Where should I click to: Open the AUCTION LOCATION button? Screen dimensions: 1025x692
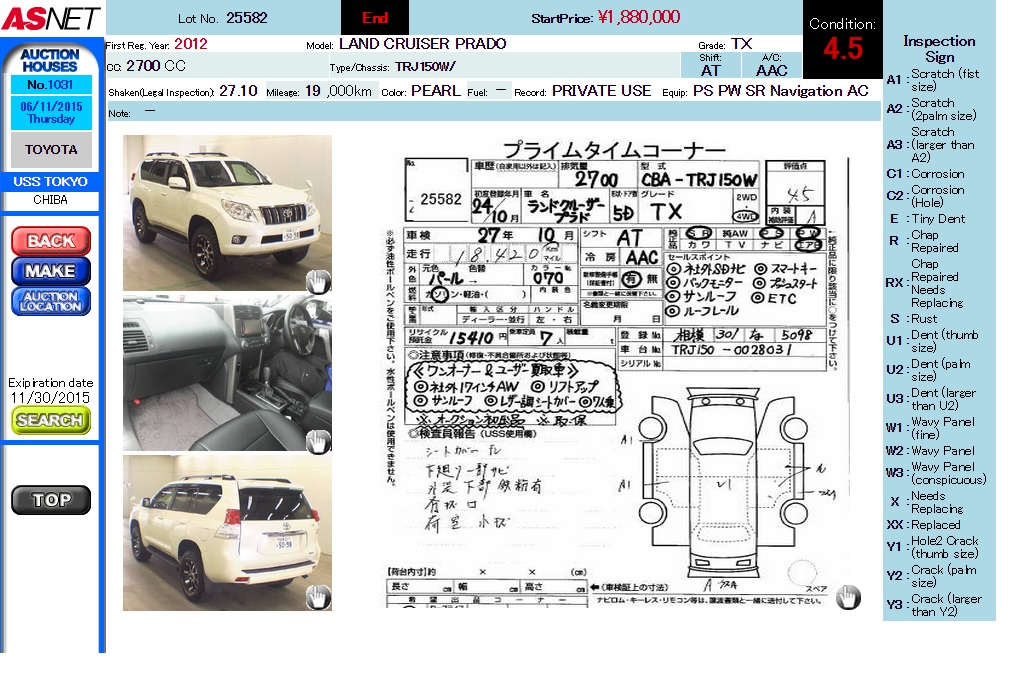(x=51, y=301)
